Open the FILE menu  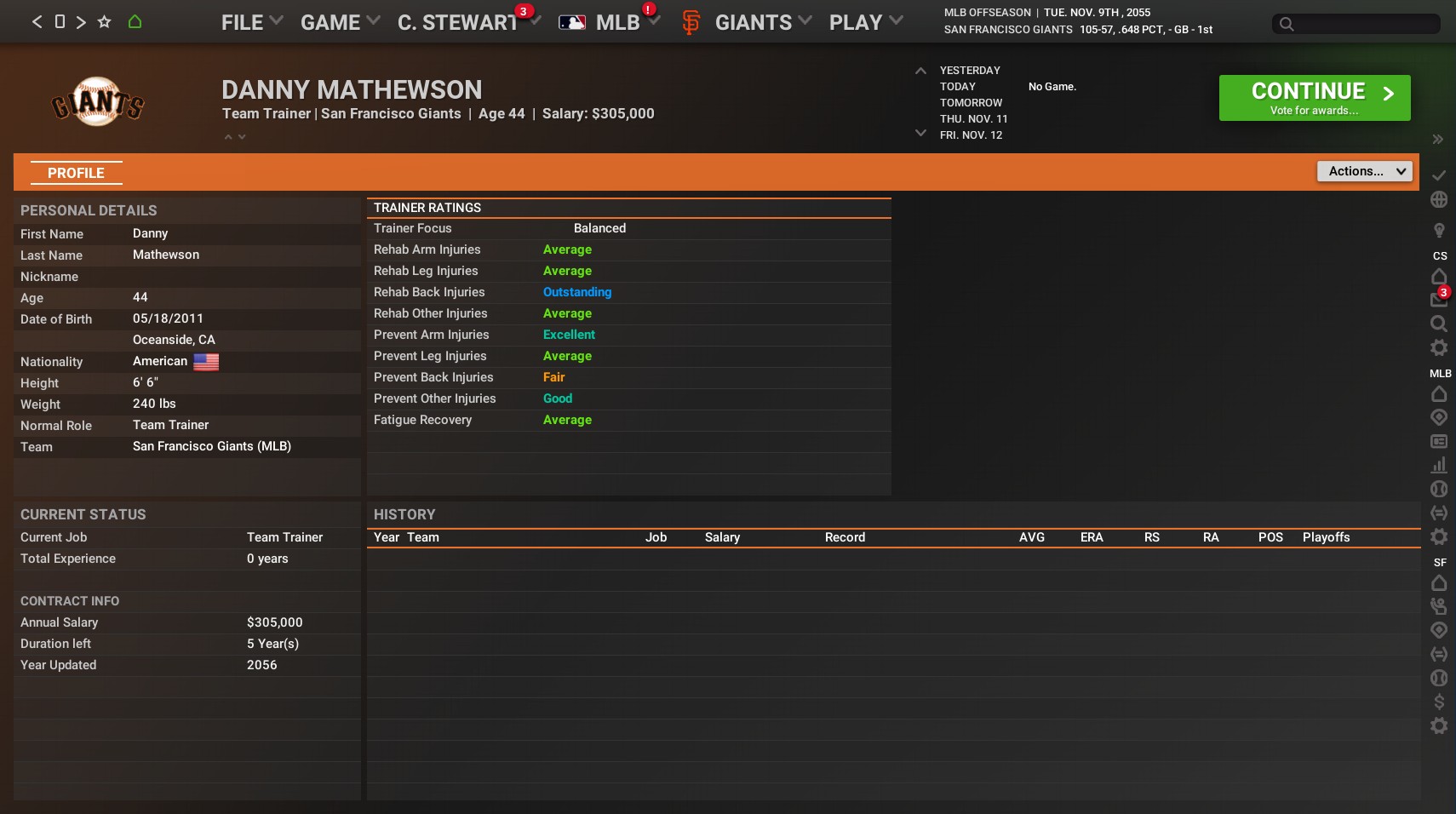(251, 22)
